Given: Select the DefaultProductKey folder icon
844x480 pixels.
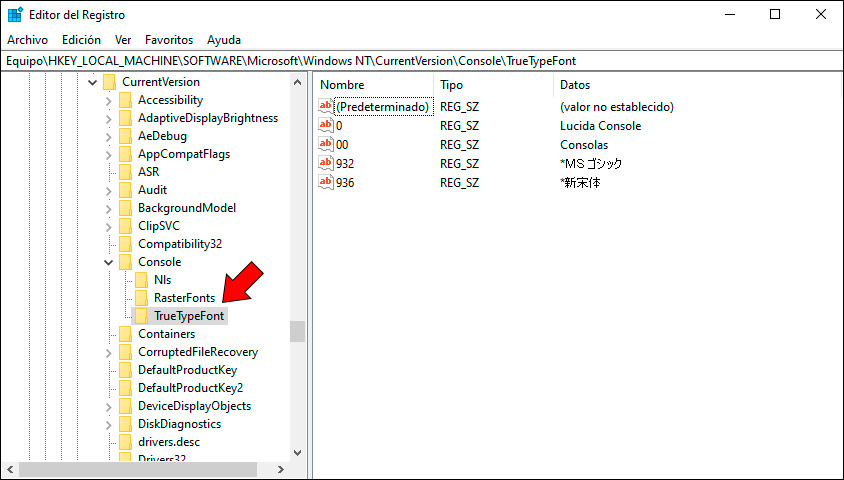Looking at the screenshot, I should [125, 370].
